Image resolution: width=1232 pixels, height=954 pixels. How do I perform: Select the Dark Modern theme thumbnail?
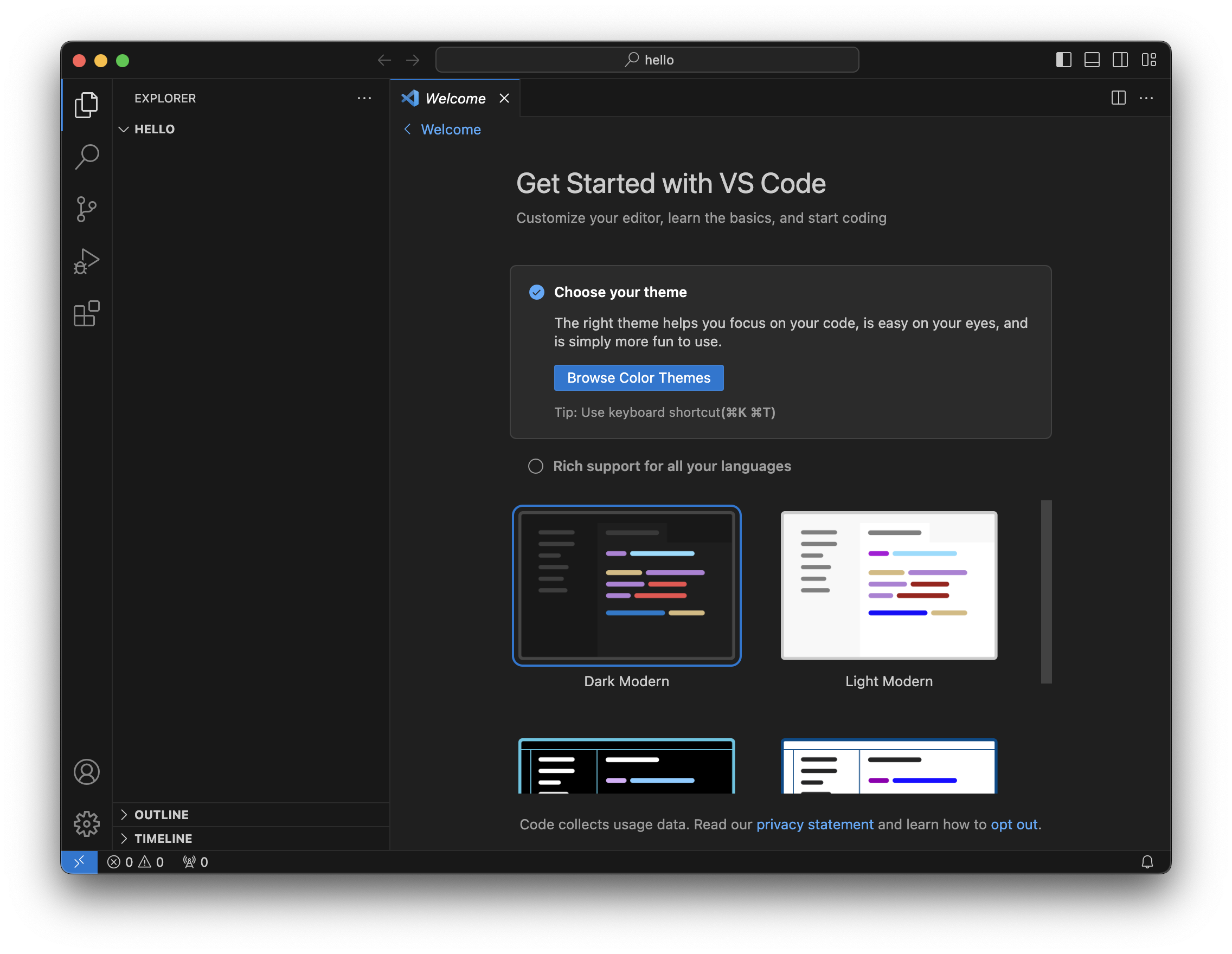(x=626, y=586)
